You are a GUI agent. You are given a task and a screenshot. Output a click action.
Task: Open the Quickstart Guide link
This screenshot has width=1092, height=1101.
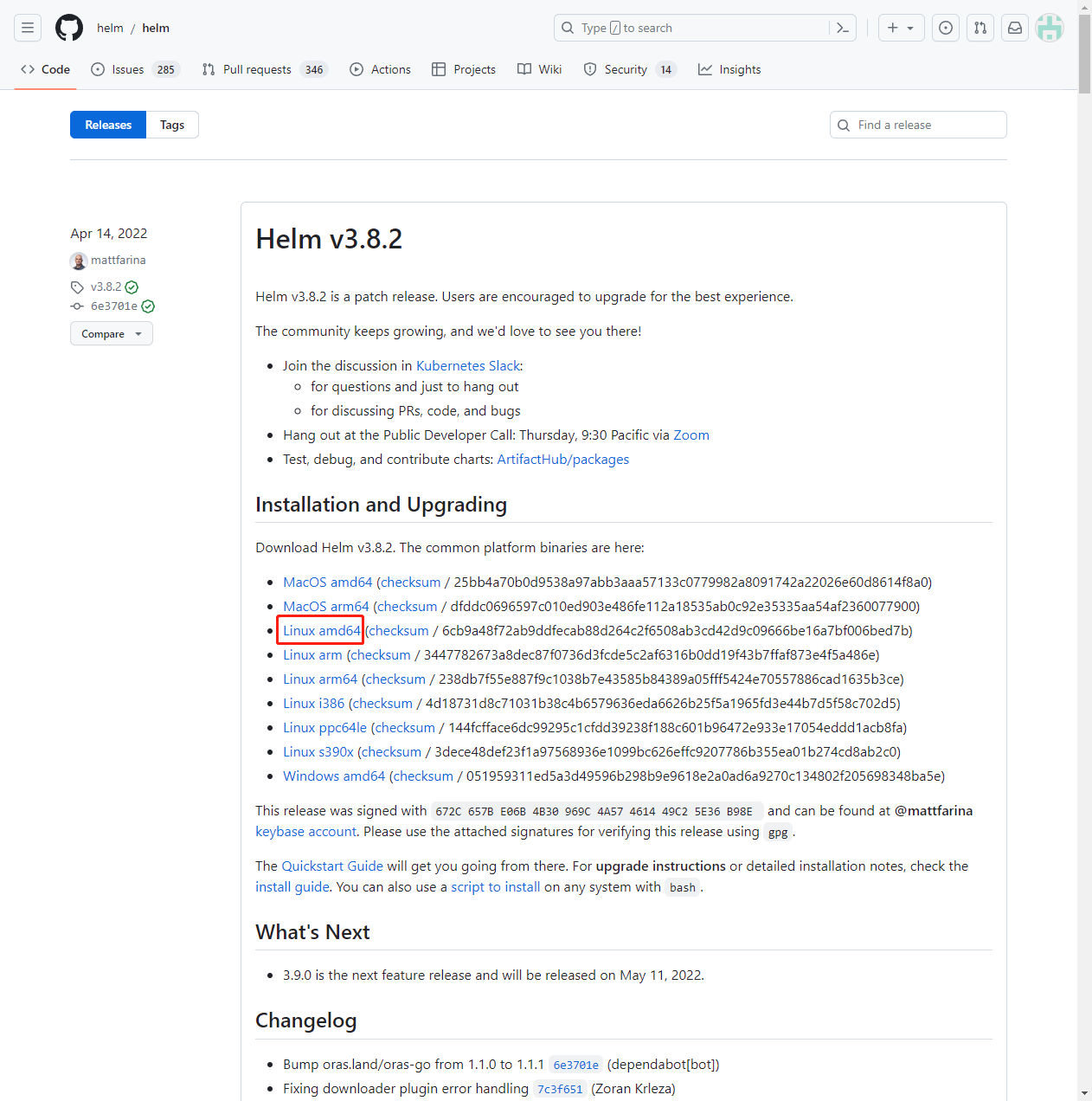tap(332, 866)
